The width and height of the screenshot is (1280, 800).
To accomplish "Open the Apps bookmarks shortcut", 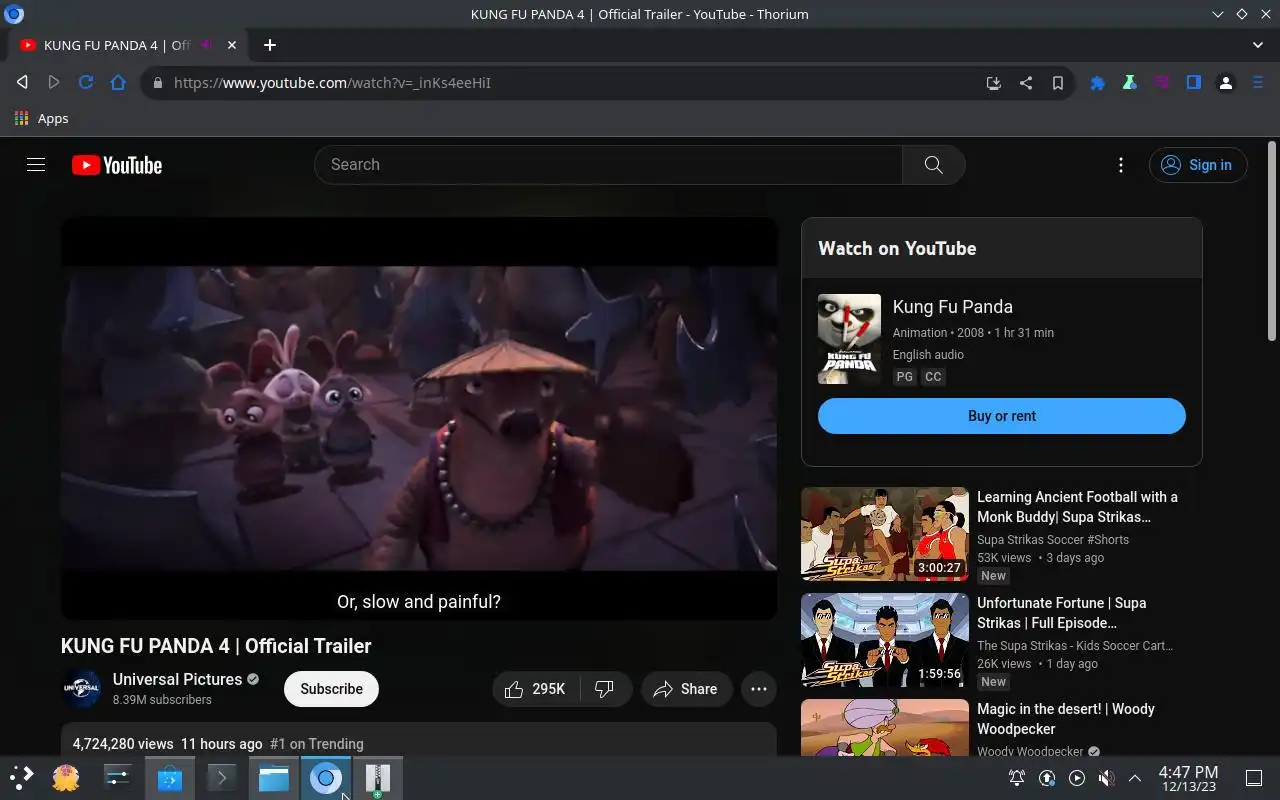I will coord(41,118).
